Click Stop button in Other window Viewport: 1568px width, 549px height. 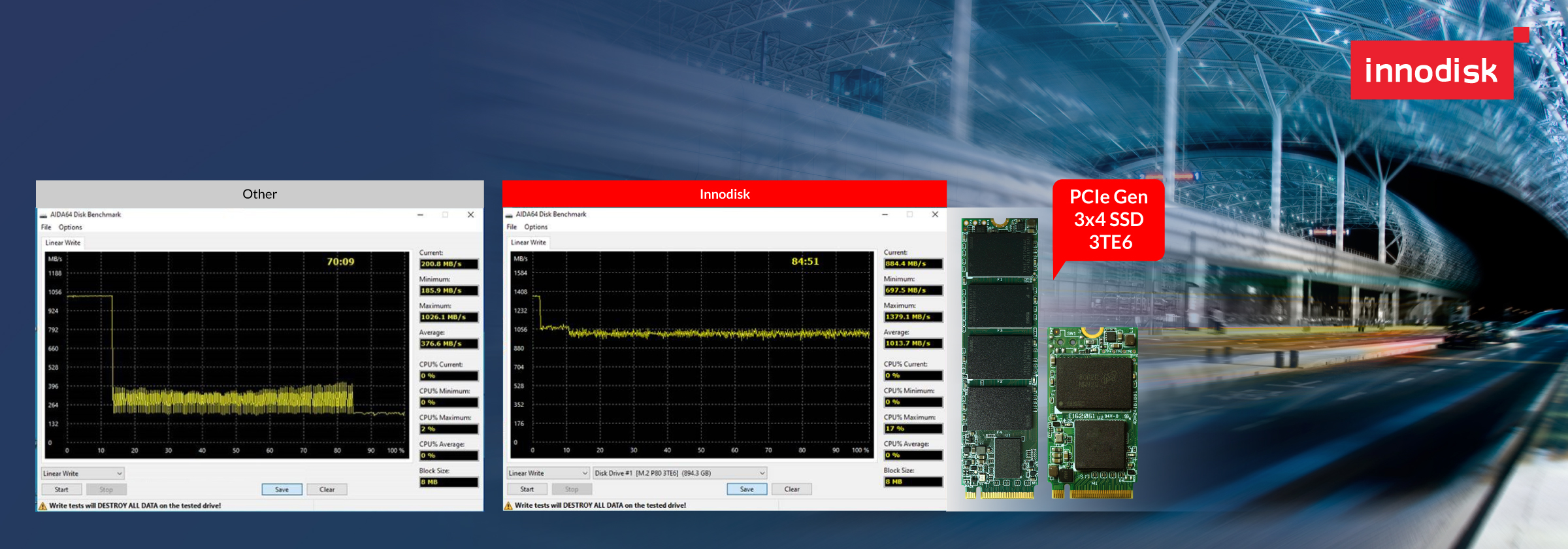[x=106, y=490]
